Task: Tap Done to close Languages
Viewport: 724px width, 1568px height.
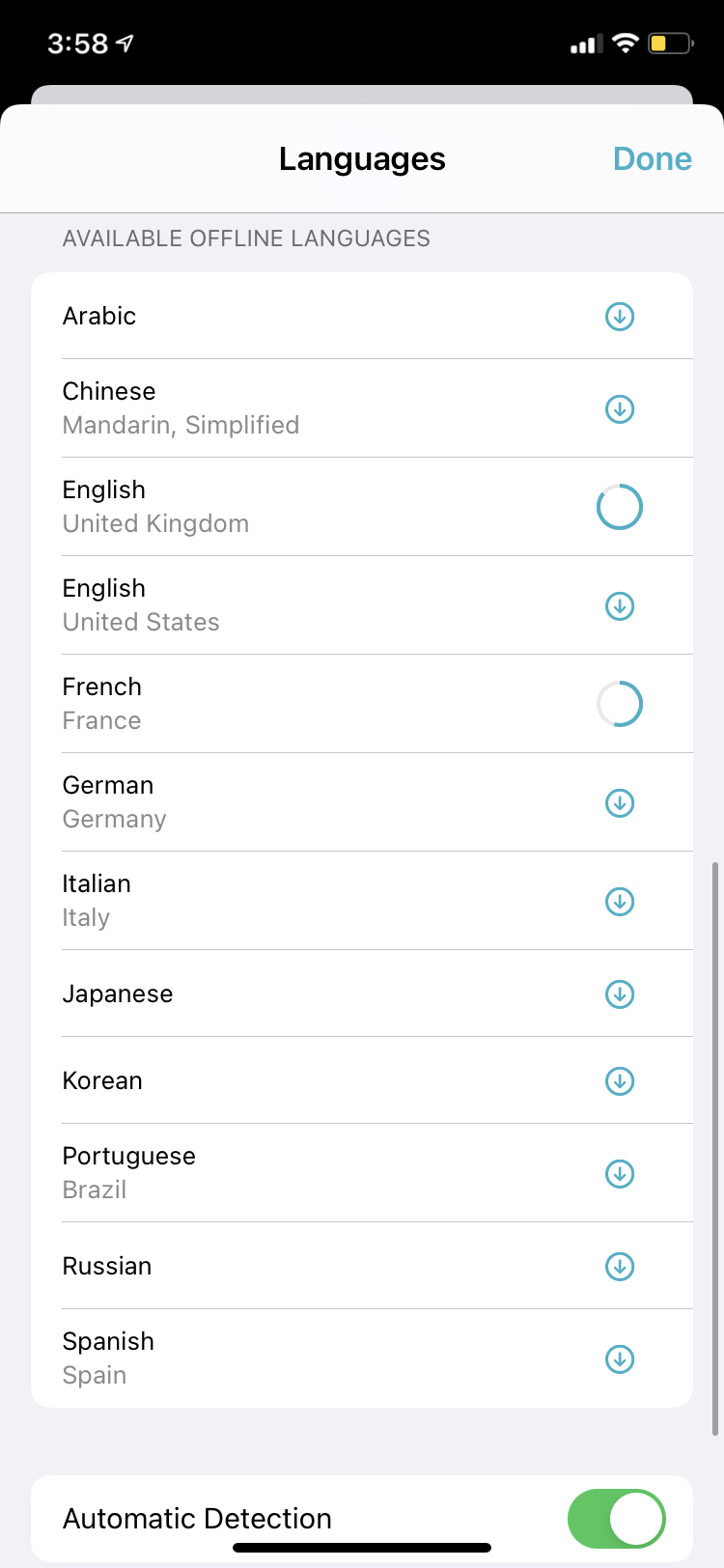Action: (653, 159)
